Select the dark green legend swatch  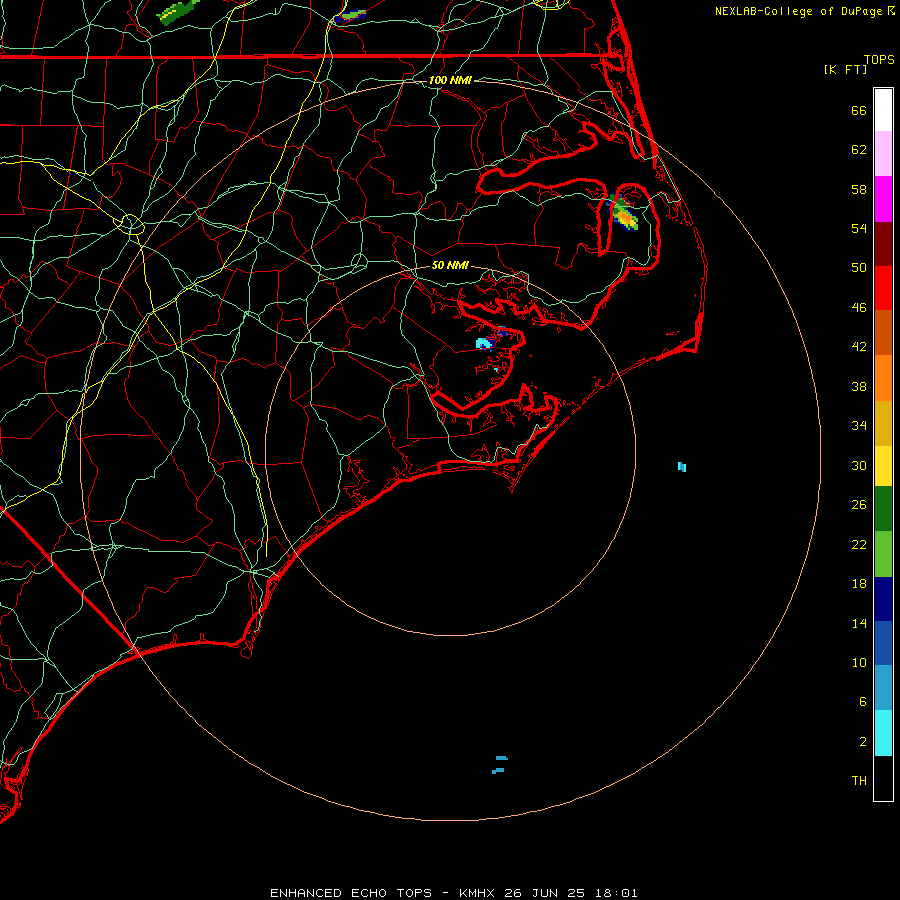(x=883, y=509)
